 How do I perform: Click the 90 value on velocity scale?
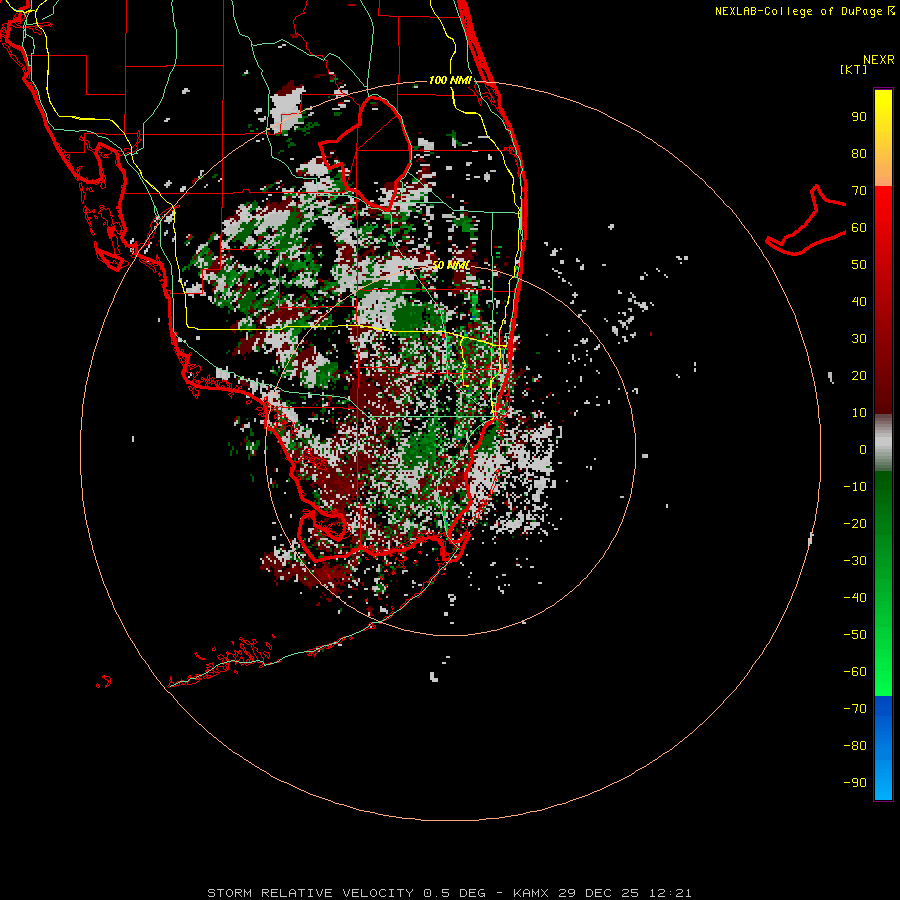[x=859, y=117]
